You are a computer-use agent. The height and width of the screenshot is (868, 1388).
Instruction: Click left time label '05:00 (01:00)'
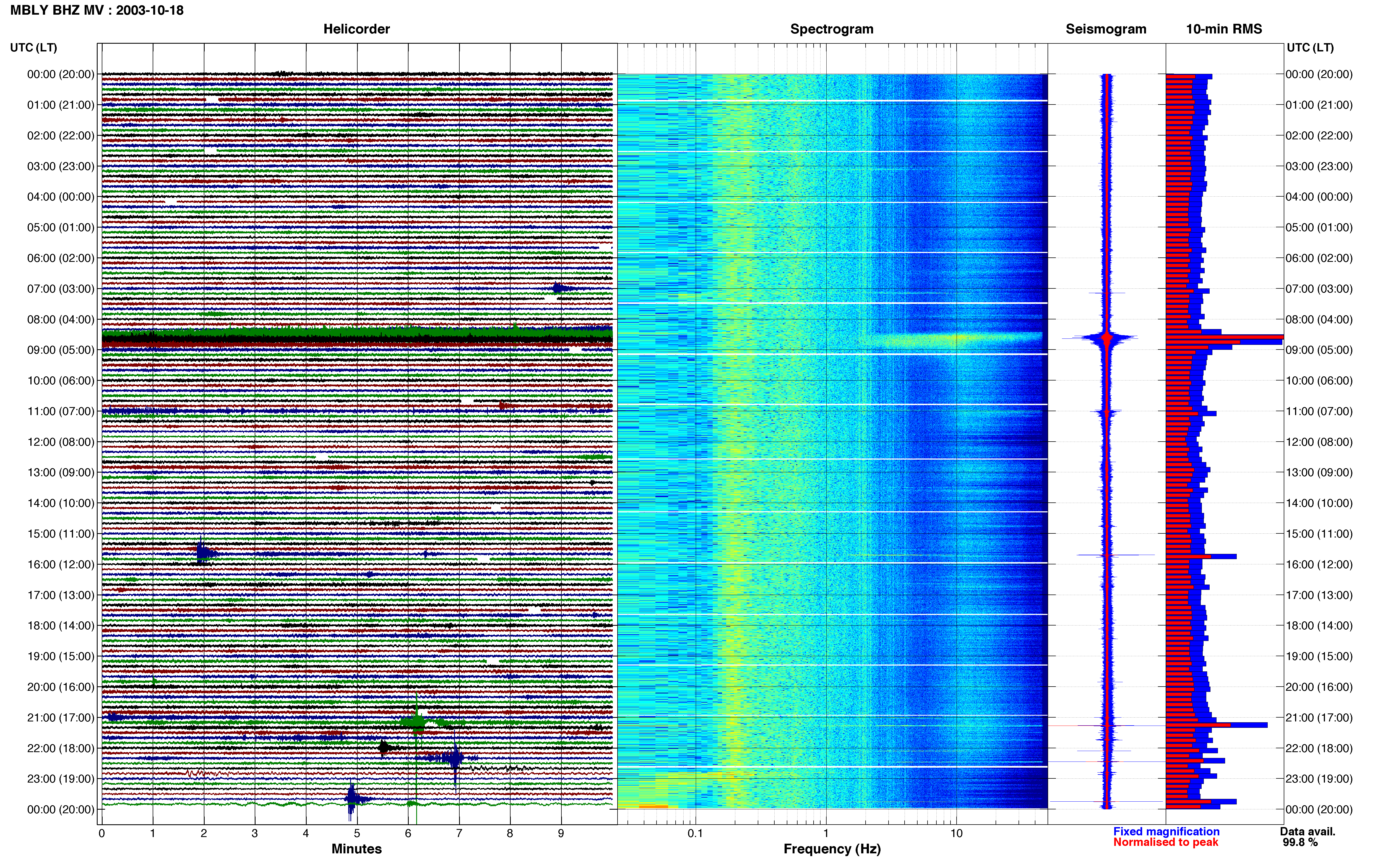61,227
